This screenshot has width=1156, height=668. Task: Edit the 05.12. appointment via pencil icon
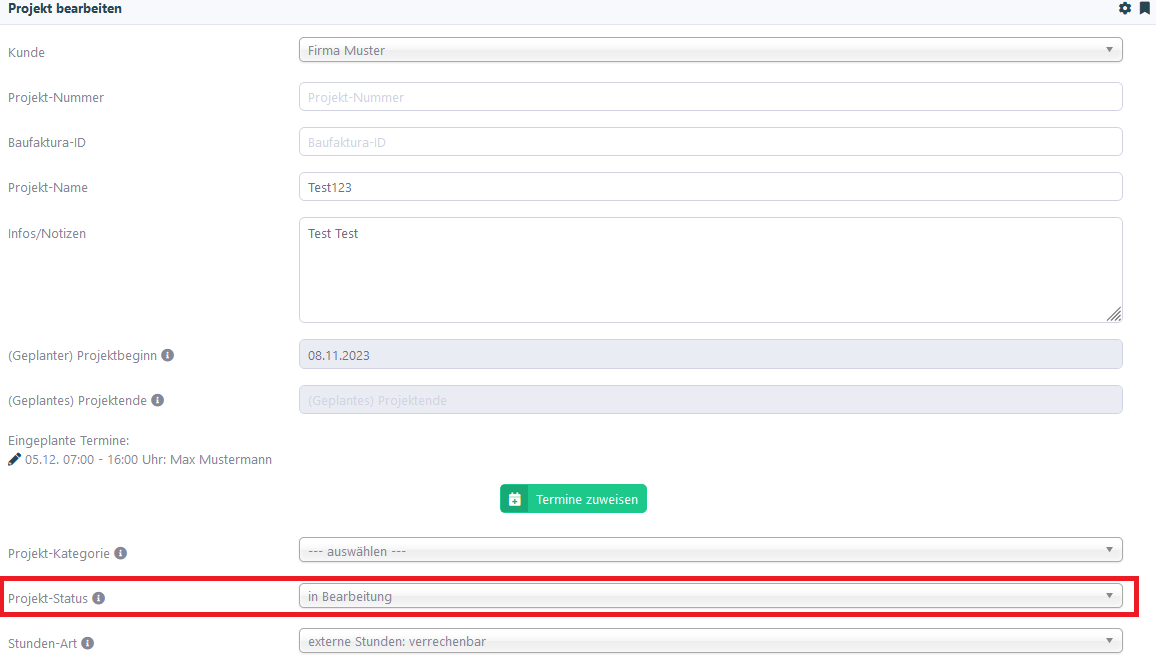pyautogui.click(x=14, y=459)
